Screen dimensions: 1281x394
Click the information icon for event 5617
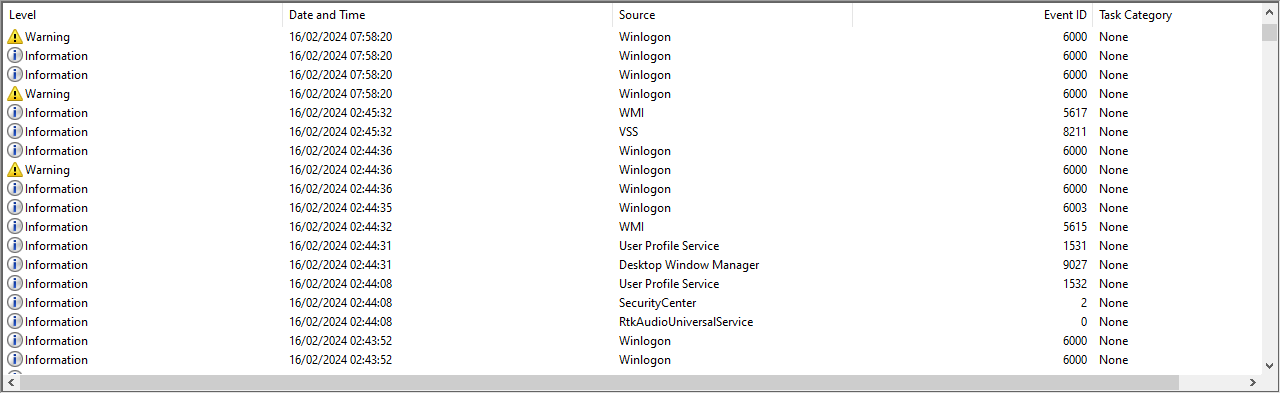[15, 113]
